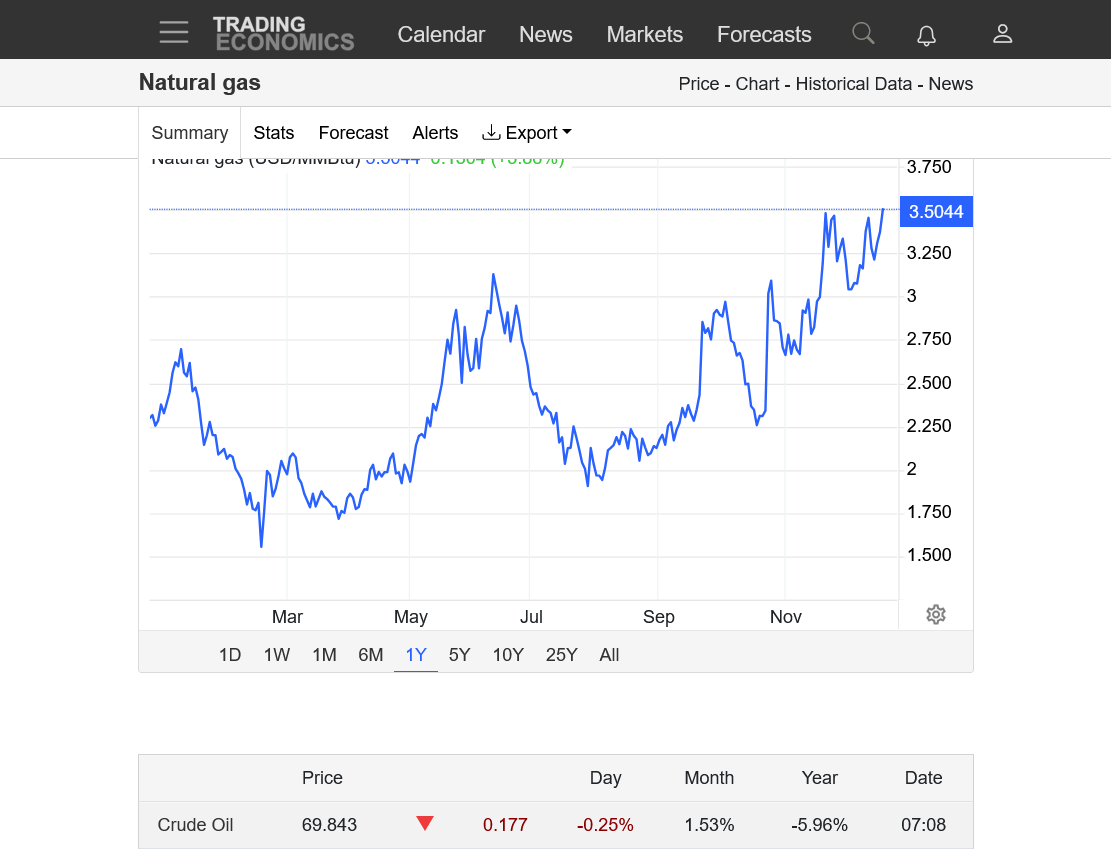
Task: Open chart settings gear
Action: pos(936,615)
